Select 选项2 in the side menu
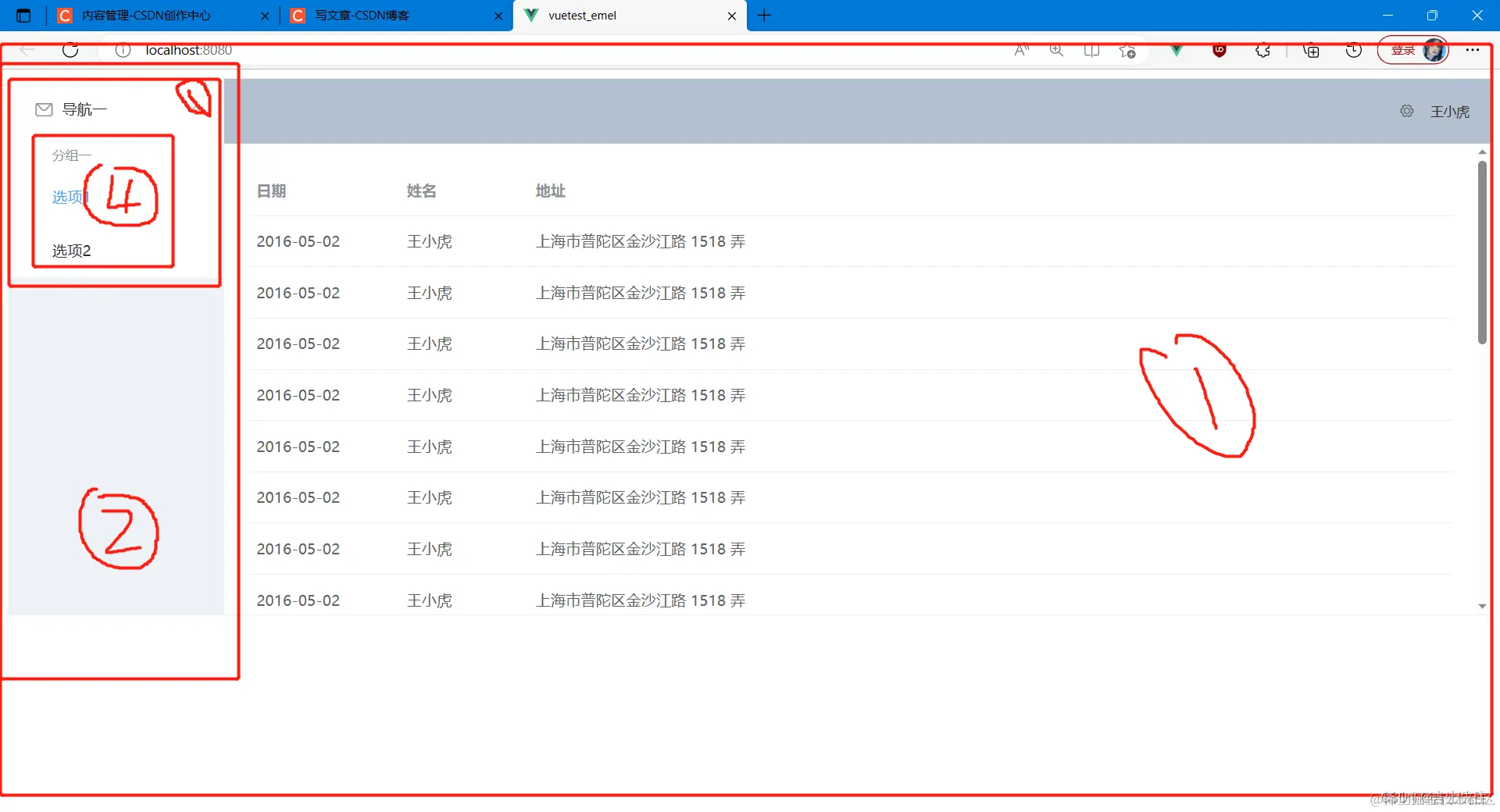This screenshot has width=1500, height=812. (x=71, y=251)
